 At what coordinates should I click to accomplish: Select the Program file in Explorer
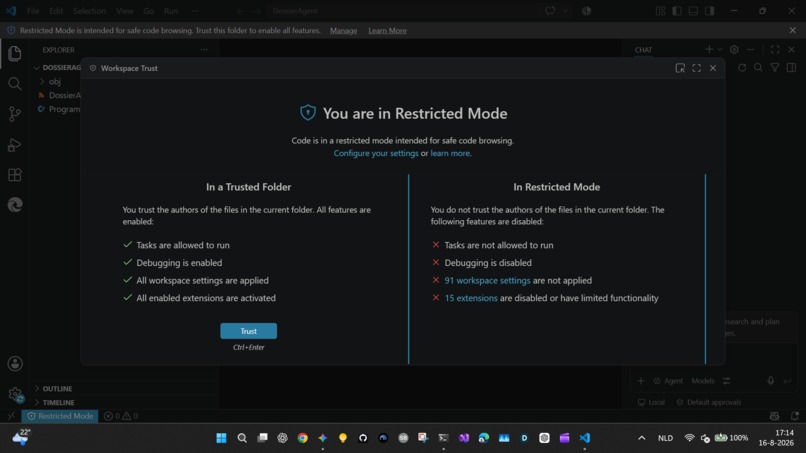[x=60, y=109]
